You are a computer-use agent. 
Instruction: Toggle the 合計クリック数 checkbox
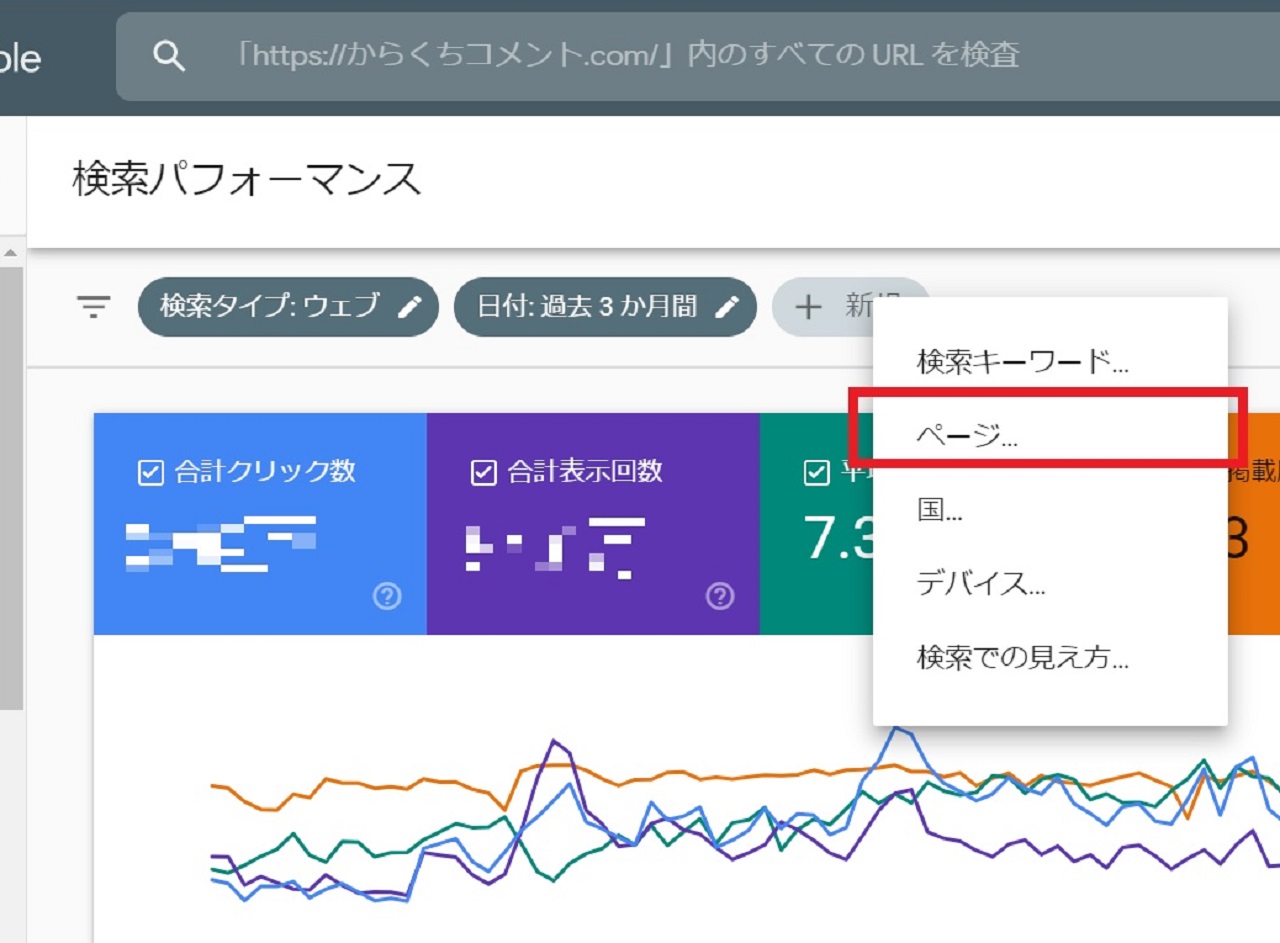click(x=150, y=472)
